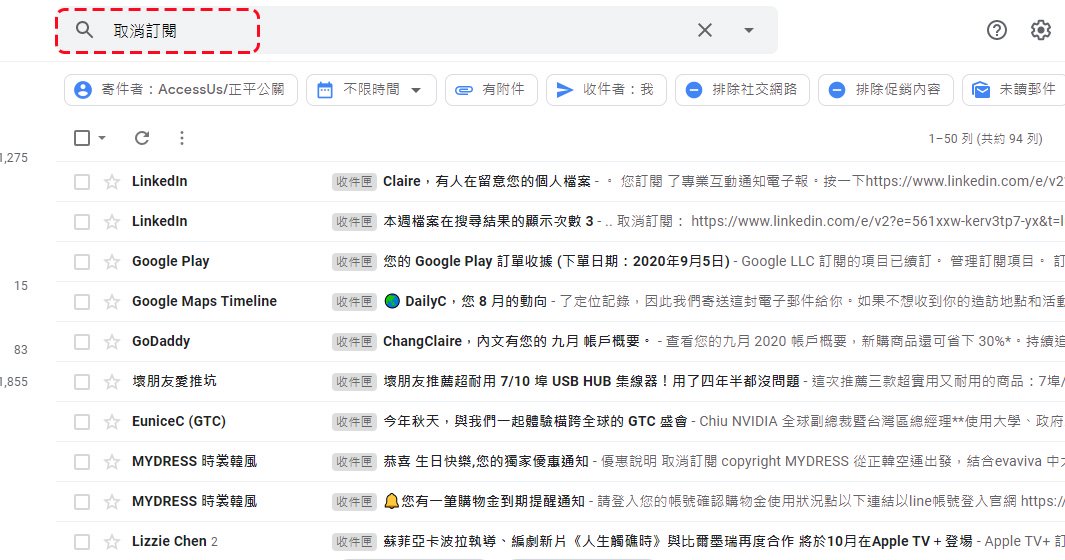This screenshot has height=560, width=1065.
Task: Open the Settings gear icon
Action: 1041,30
